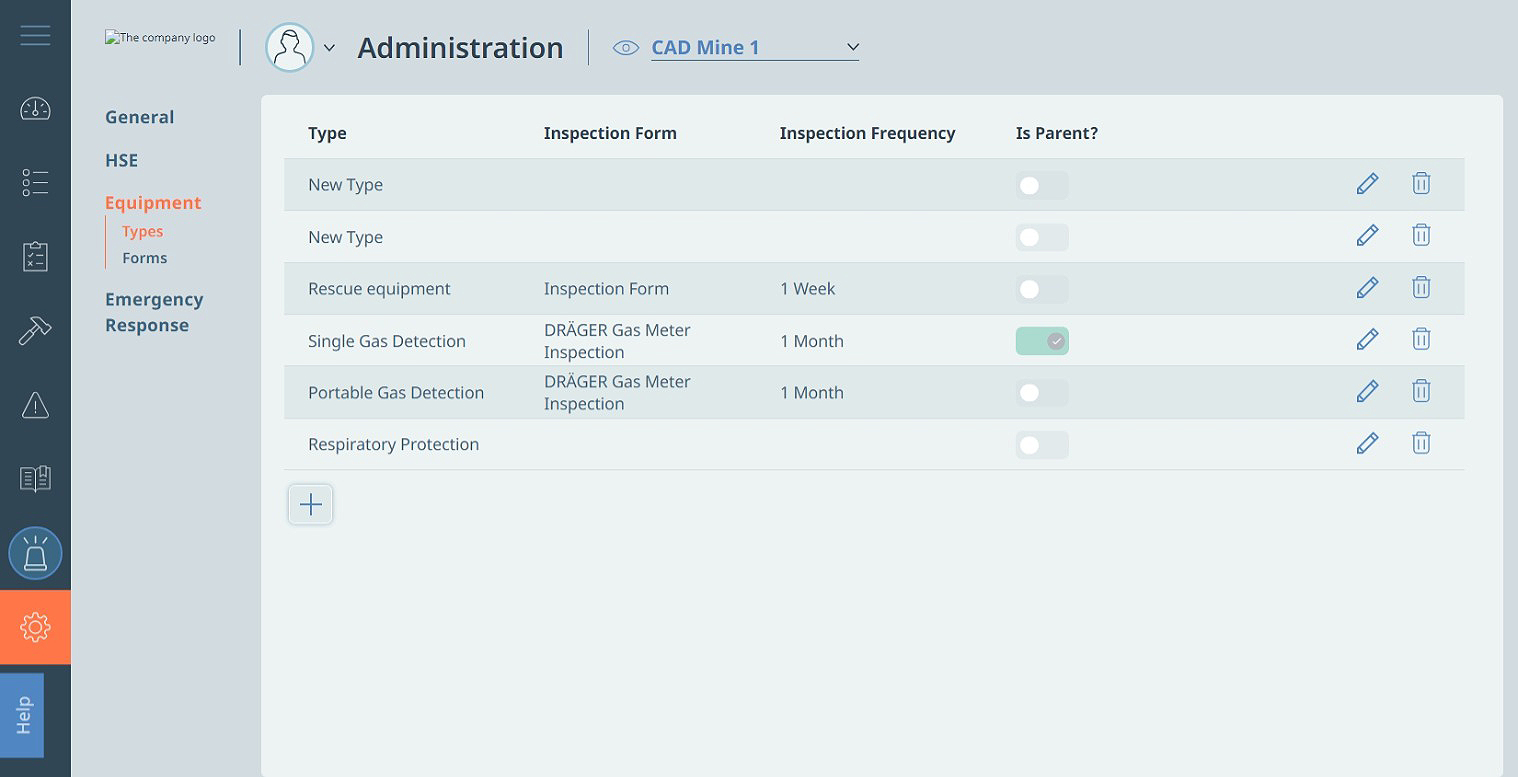This screenshot has width=1518, height=777.
Task: Open the emergency alarm siren icon in the sidebar
Action: [35, 553]
